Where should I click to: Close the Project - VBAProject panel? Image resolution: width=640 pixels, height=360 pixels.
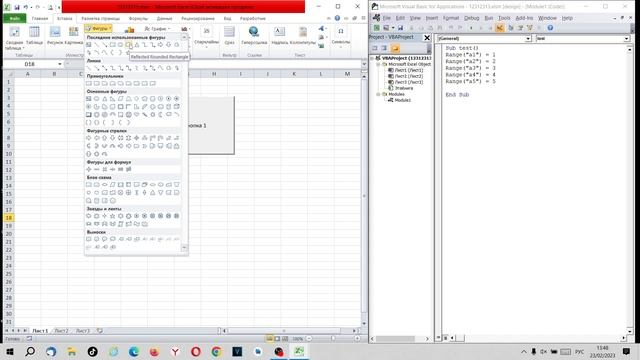coord(427,38)
